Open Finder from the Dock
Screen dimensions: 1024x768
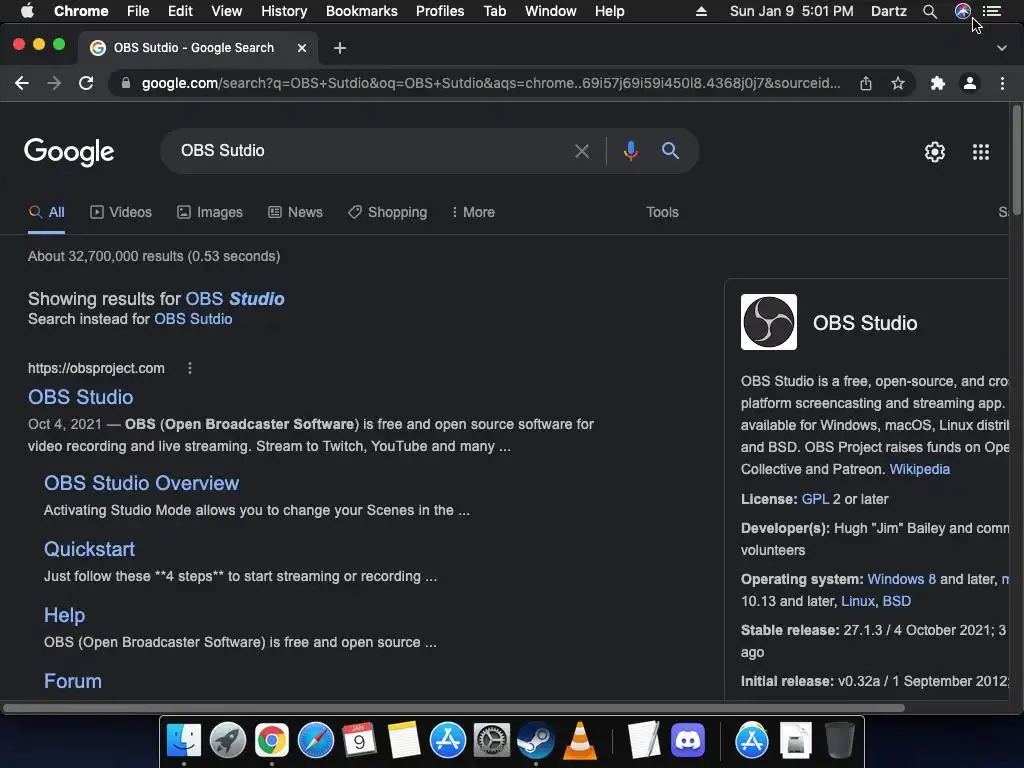tap(184, 740)
